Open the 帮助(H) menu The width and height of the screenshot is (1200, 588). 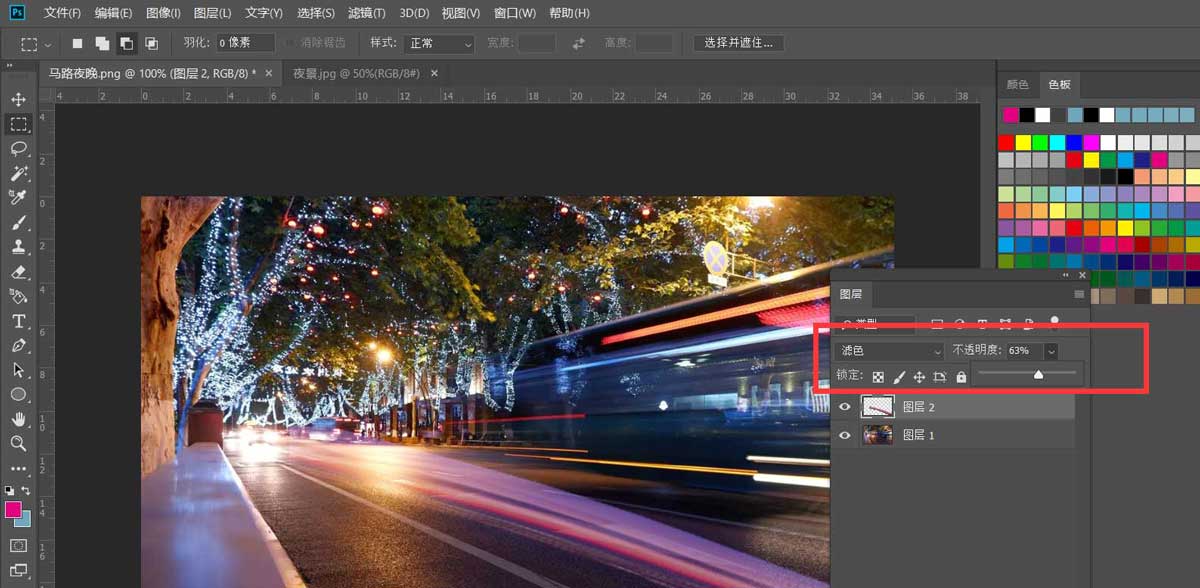click(569, 13)
